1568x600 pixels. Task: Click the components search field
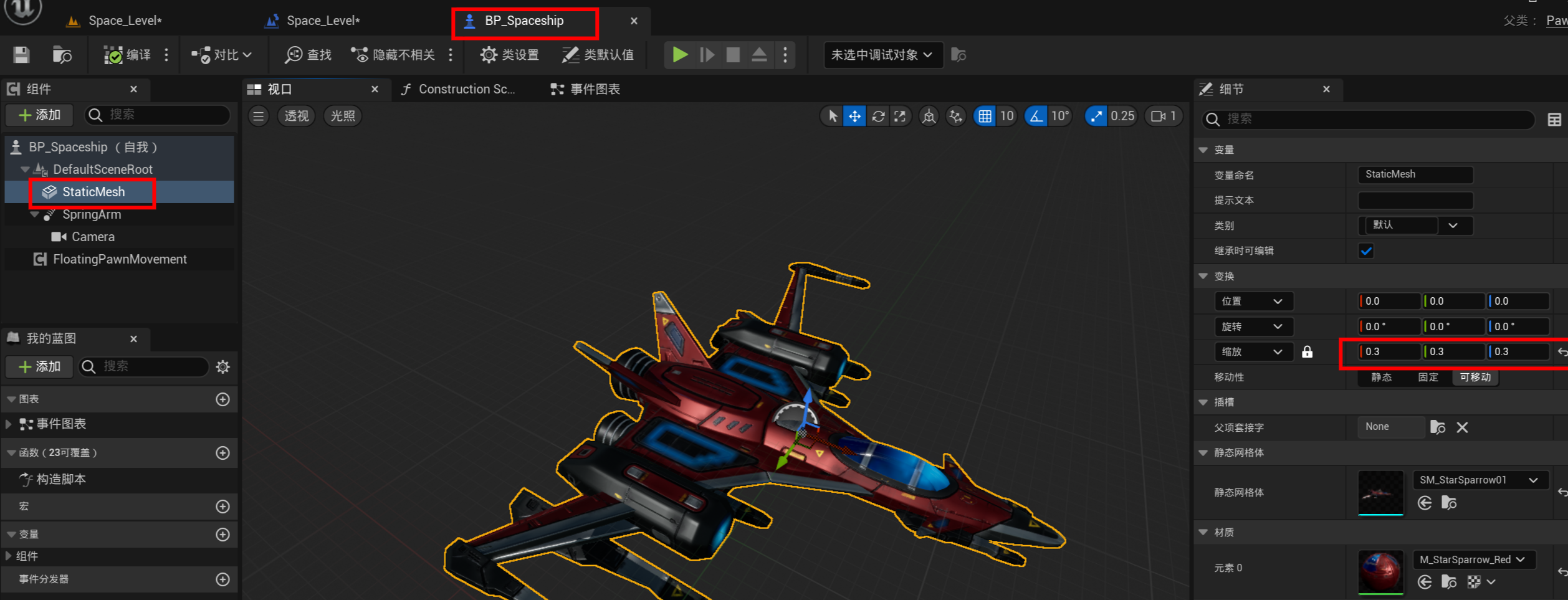[x=157, y=115]
